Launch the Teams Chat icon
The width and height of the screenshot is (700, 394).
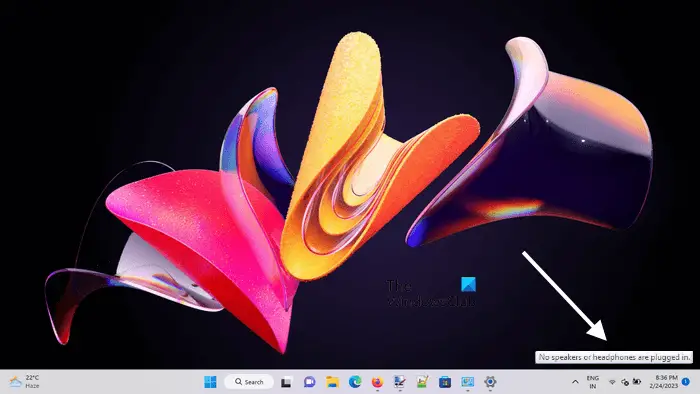309,382
